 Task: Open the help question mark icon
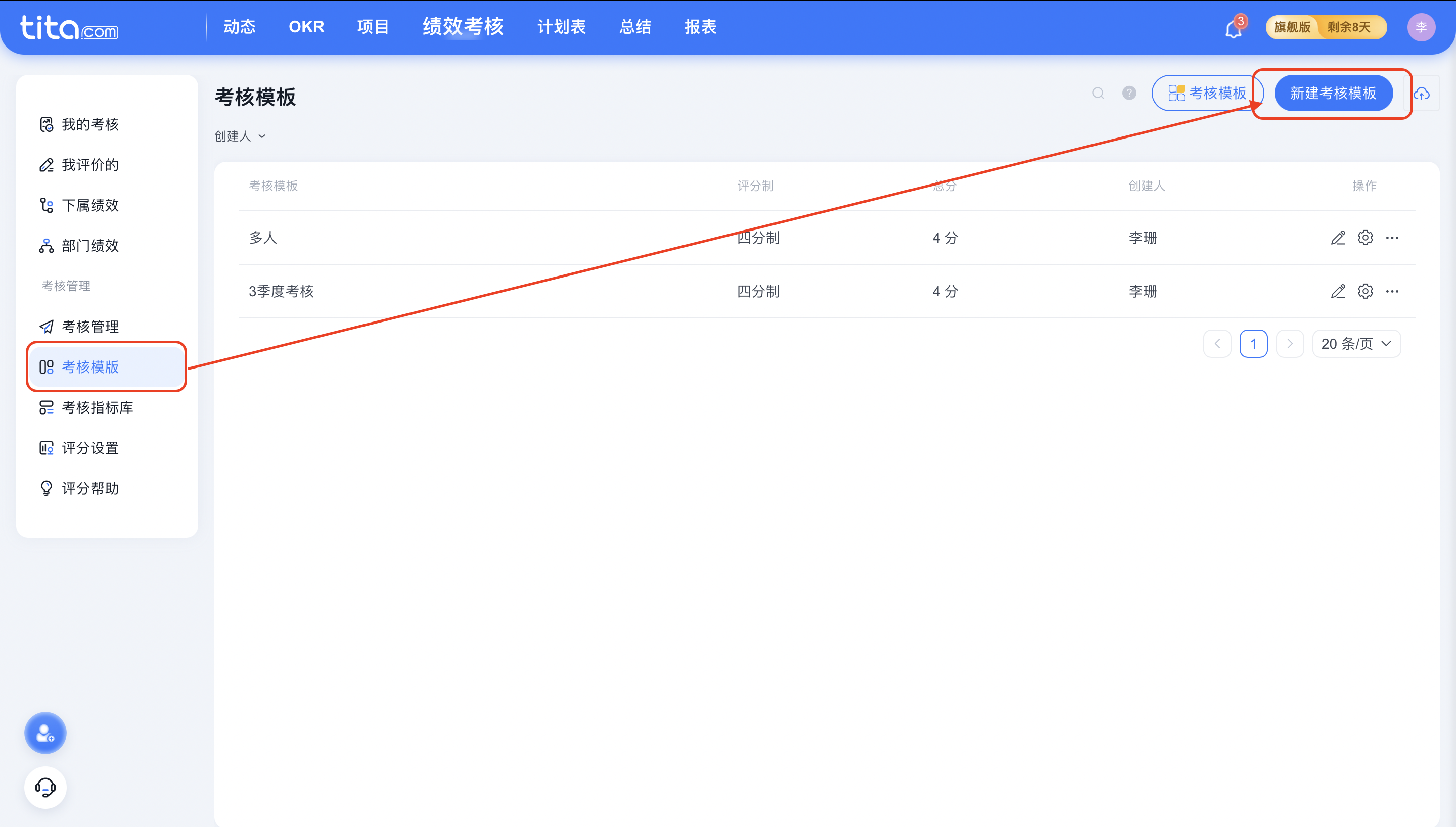click(1129, 93)
